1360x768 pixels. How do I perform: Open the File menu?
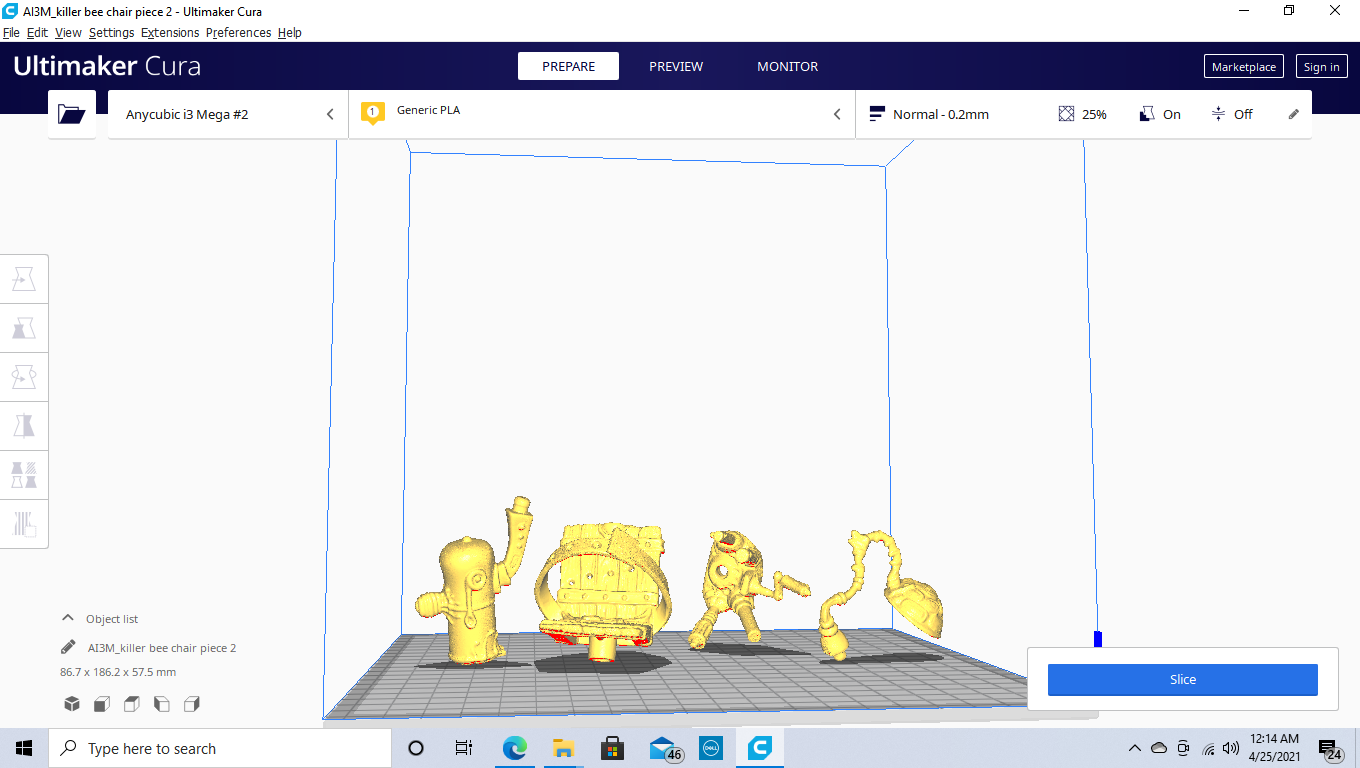pyautogui.click(x=11, y=32)
